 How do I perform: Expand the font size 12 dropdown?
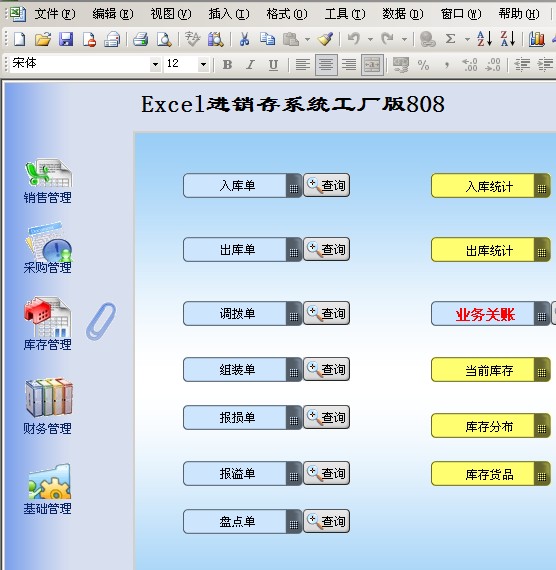[x=203, y=65]
